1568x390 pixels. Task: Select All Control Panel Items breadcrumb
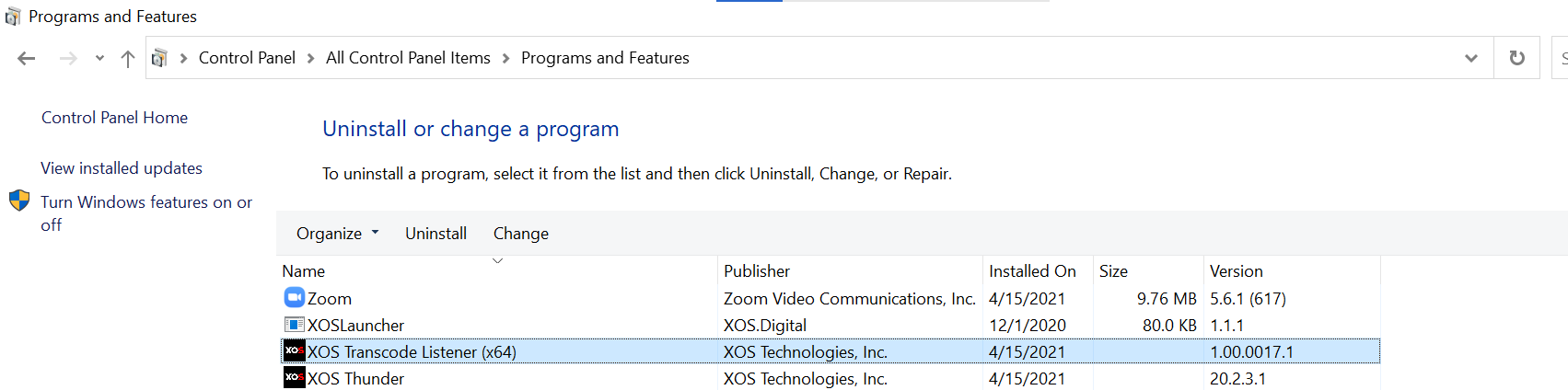tap(408, 58)
